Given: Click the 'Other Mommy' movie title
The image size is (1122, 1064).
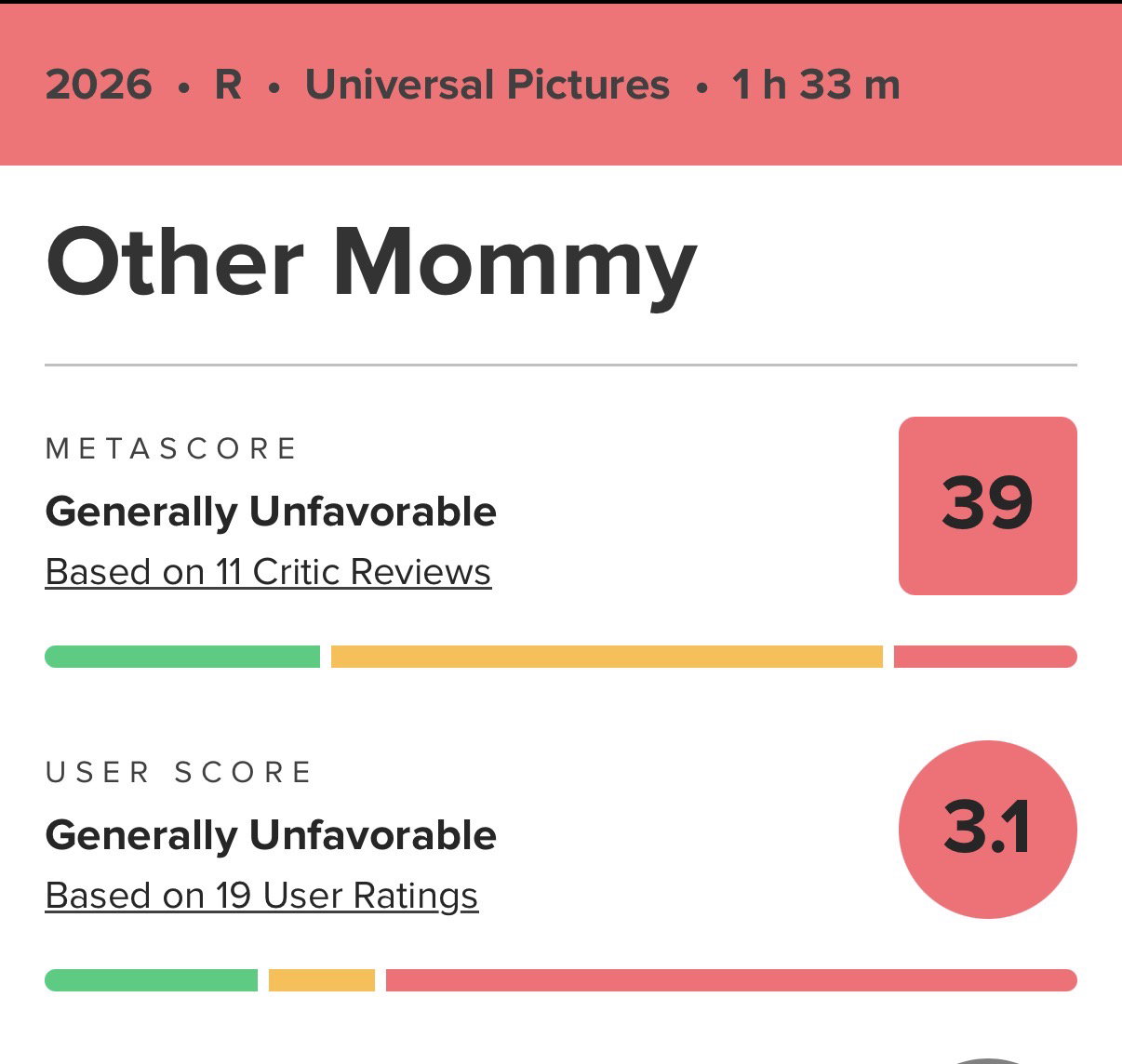Looking at the screenshot, I should (371, 264).
